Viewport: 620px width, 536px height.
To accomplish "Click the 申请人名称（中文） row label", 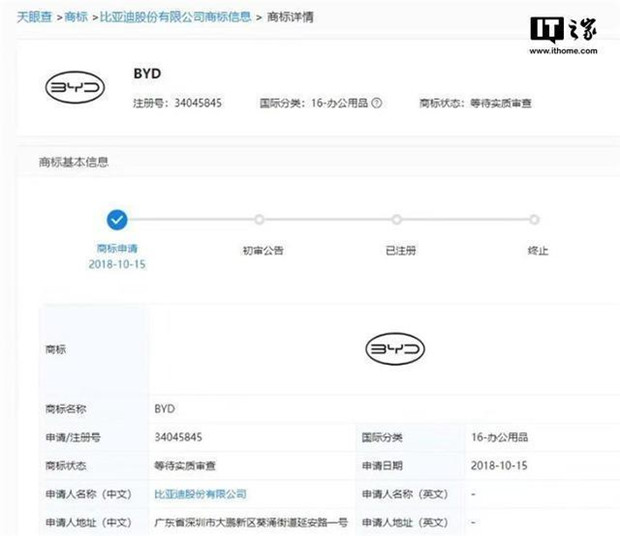I will click(89, 494).
